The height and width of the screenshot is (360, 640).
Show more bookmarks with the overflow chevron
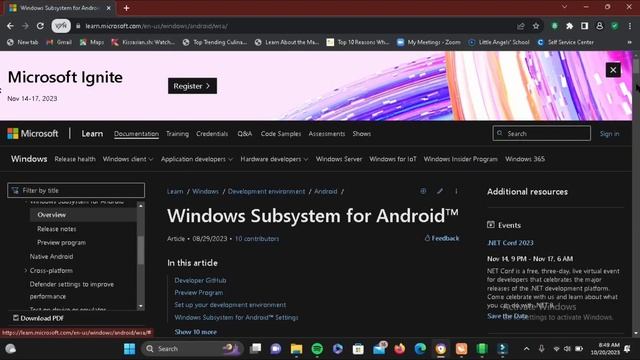[x=629, y=42]
